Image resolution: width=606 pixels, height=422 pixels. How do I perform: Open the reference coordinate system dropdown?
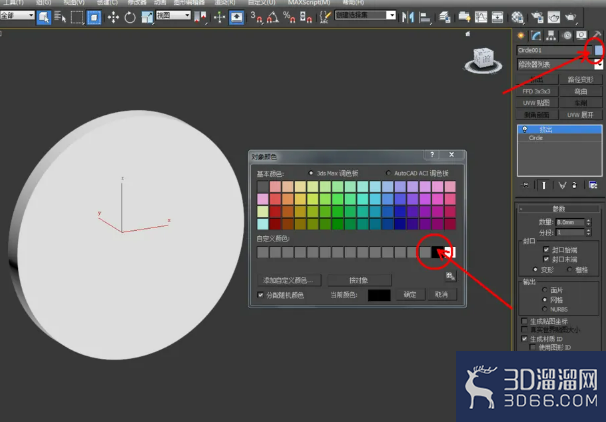[x=174, y=15]
